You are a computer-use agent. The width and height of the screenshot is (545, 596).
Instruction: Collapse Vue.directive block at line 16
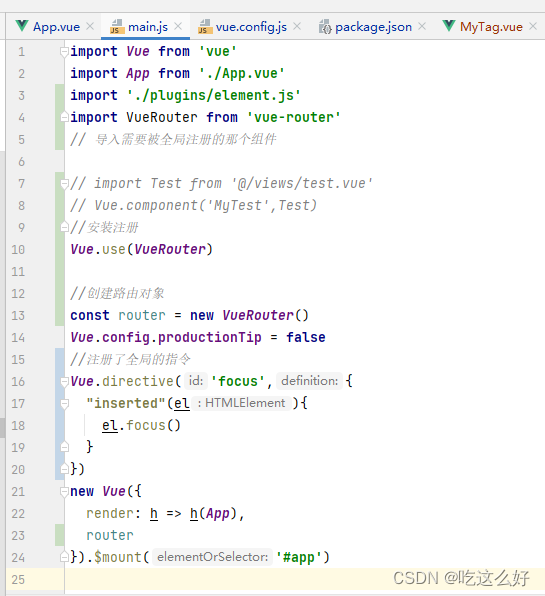[x=65, y=381]
